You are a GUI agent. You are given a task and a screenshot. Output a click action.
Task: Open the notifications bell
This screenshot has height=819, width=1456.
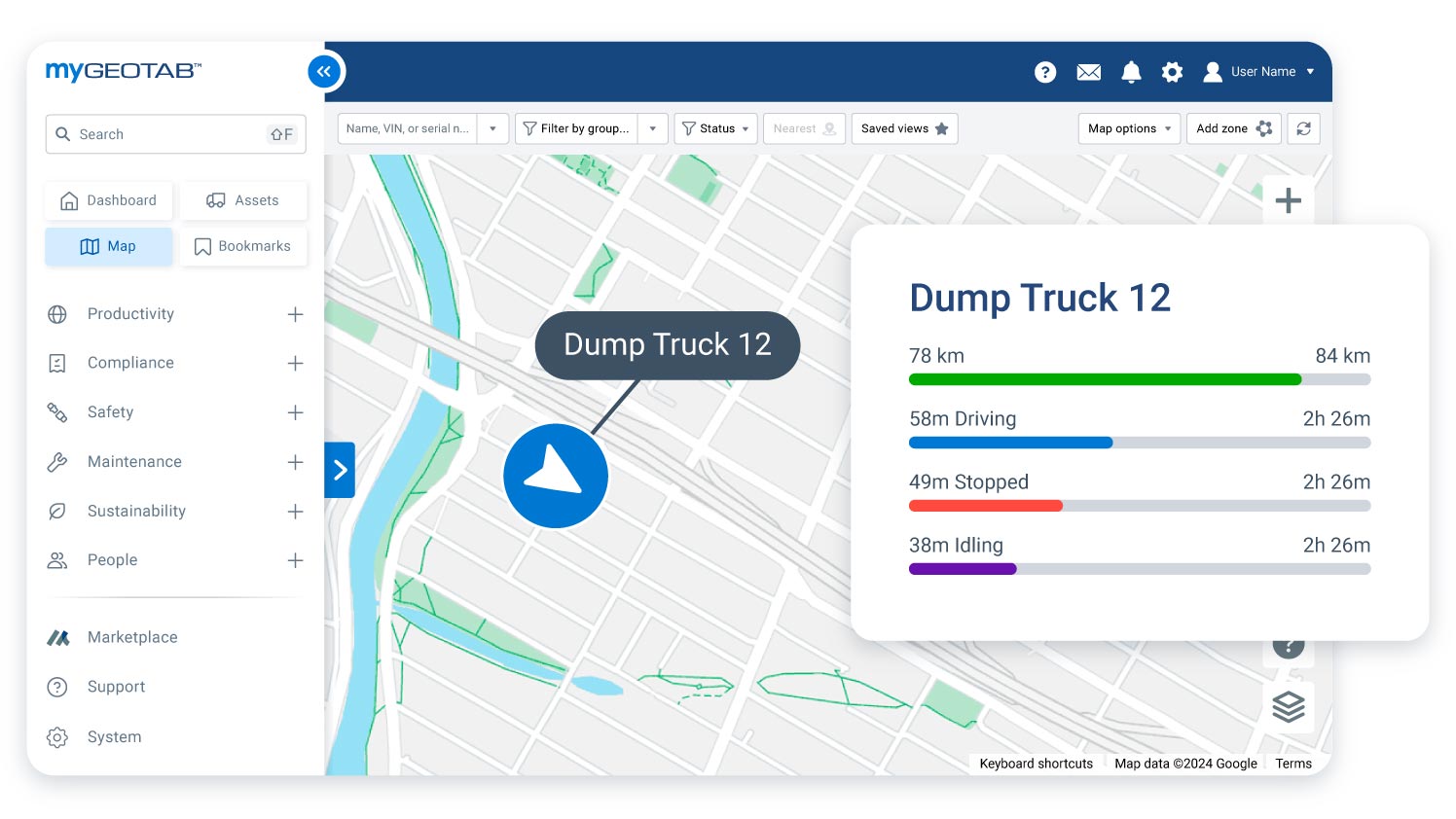click(x=1130, y=71)
